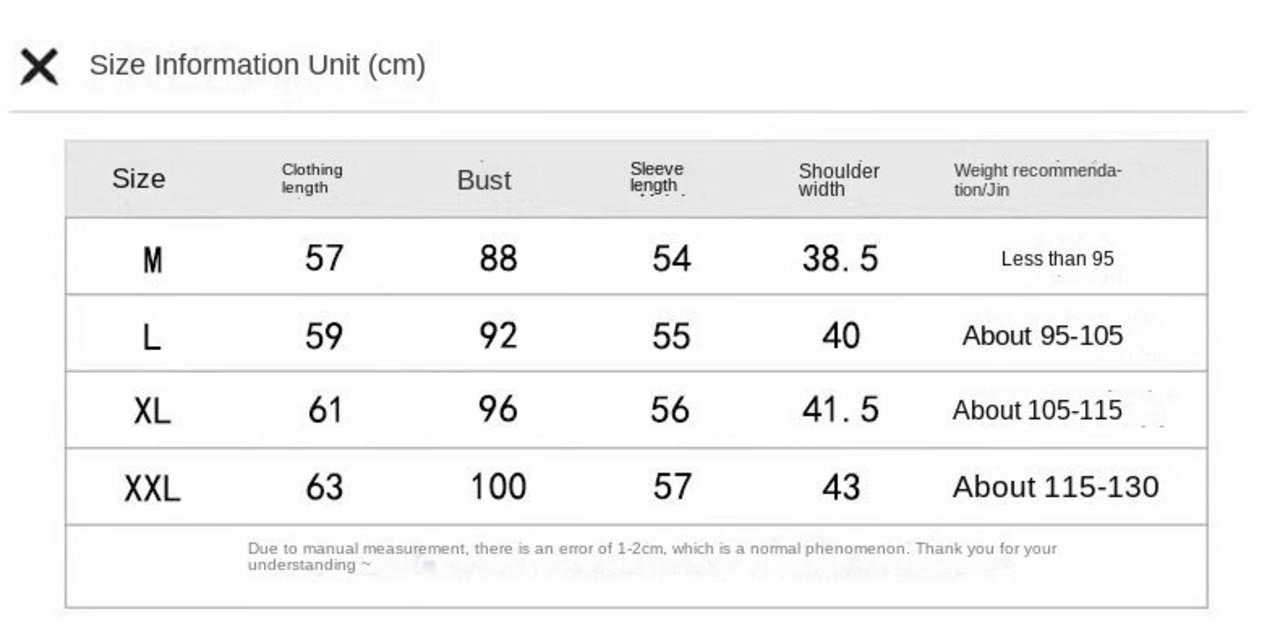The width and height of the screenshot is (1280, 638).
Task: Close the size information panel
Action: point(39,67)
